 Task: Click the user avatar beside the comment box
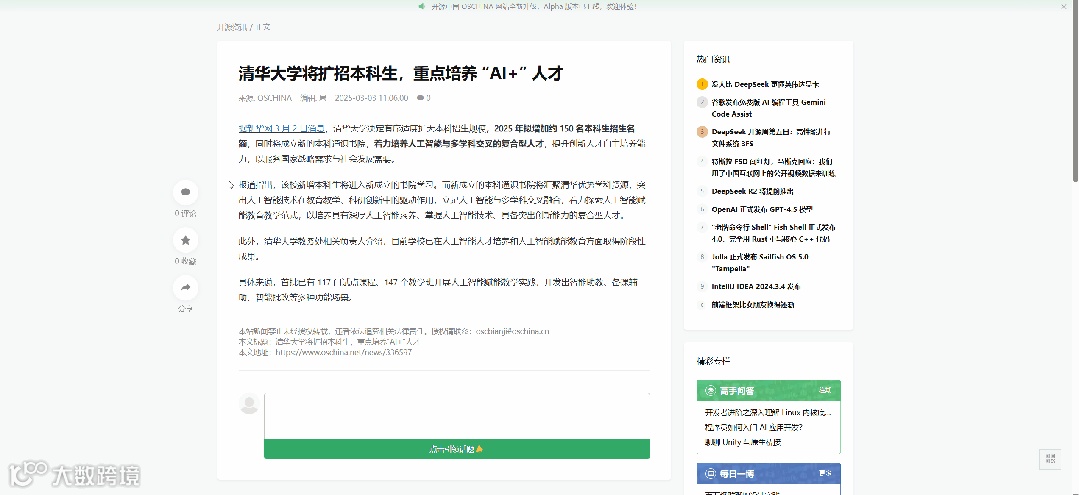249,403
